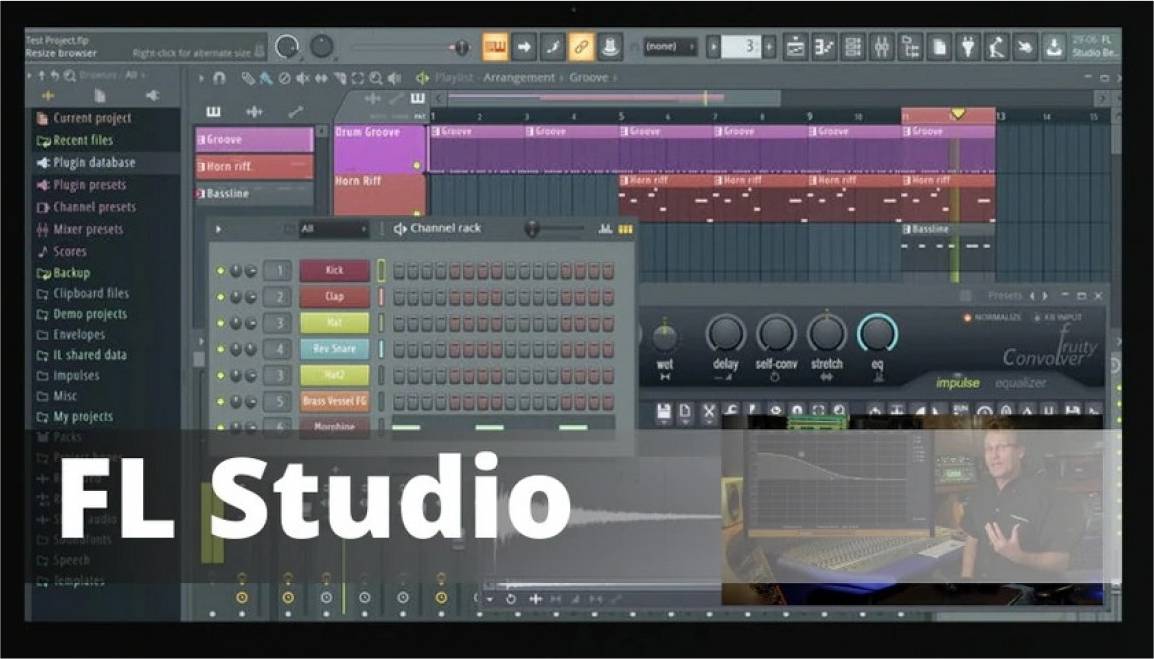Click the top toolbar horizontal pitch slider
The width and height of the screenshot is (1154, 659).
[411, 48]
